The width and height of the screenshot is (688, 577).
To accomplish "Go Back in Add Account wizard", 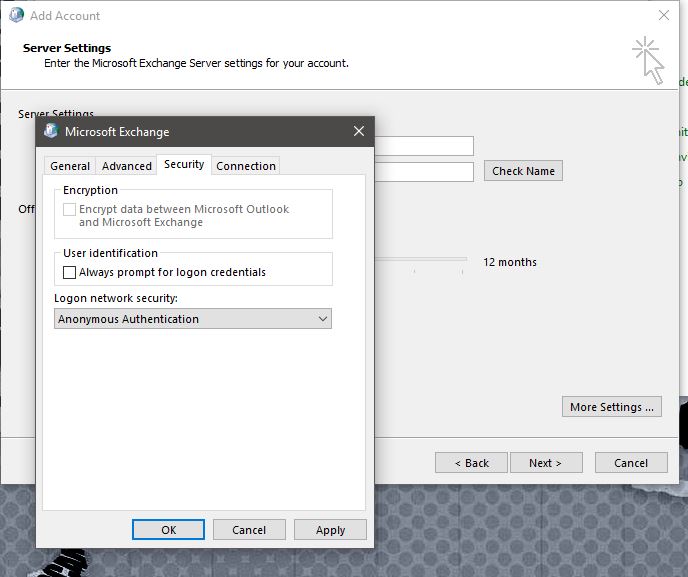I will coord(471,462).
